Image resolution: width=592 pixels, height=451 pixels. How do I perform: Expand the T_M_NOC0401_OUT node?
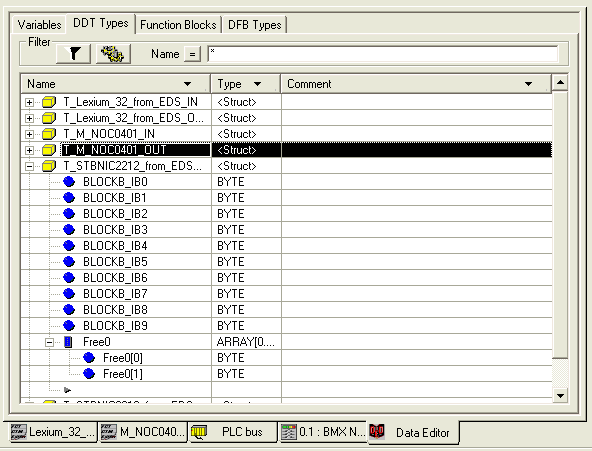click(x=29, y=150)
